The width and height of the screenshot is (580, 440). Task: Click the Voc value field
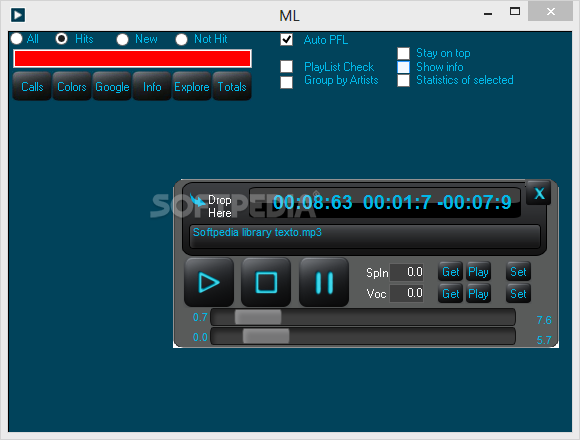[407, 293]
